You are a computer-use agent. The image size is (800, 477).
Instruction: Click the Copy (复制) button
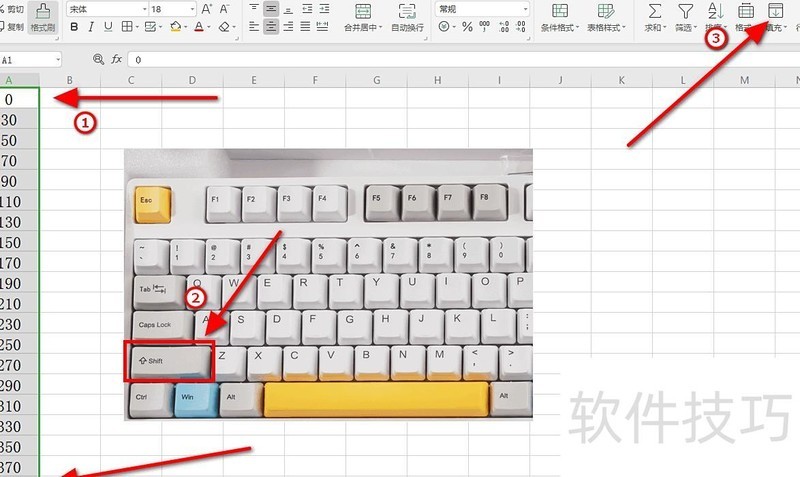tap(11, 27)
